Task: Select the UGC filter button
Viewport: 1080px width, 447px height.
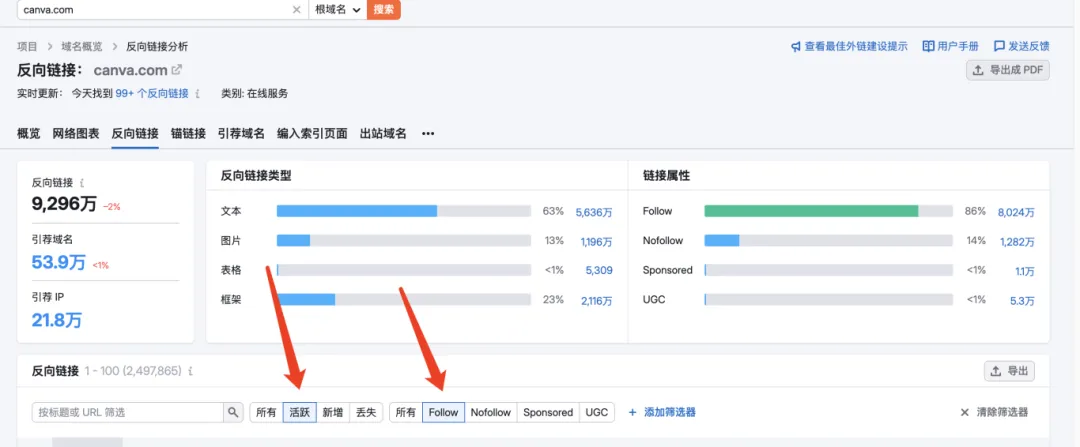Action: 596,413
